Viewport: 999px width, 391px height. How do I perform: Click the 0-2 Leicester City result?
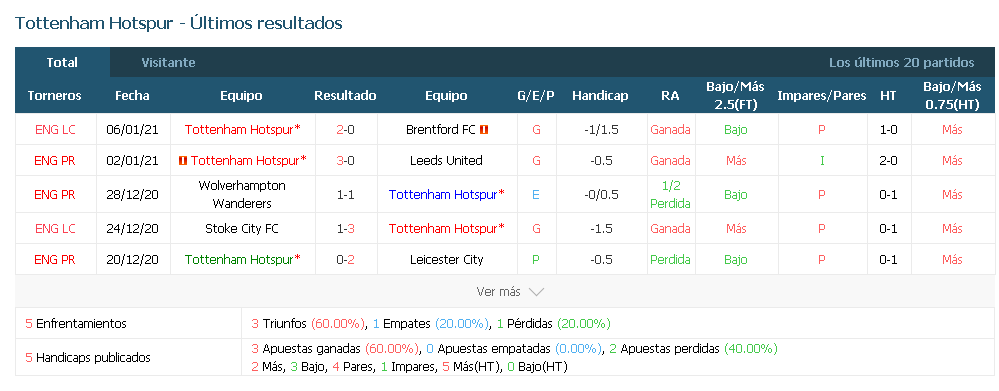tap(345, 259)
